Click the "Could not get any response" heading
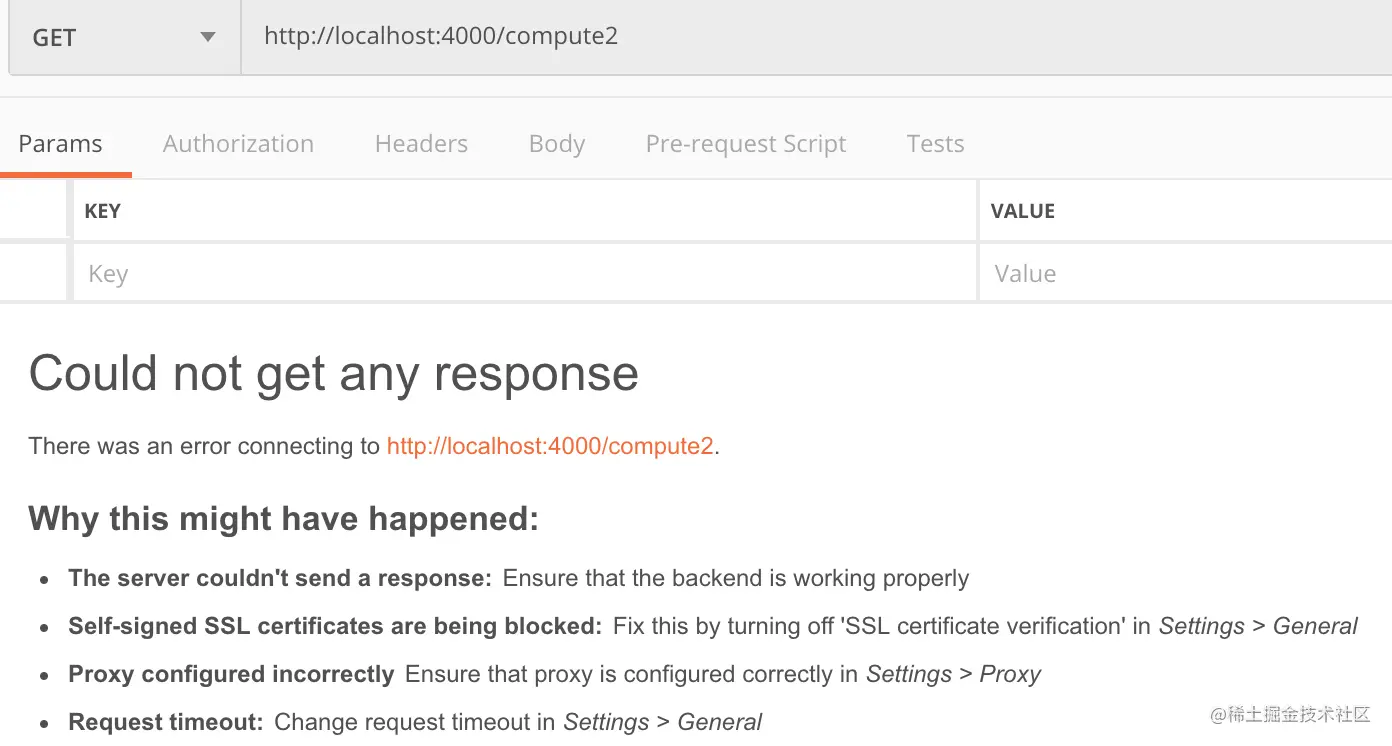The height and width of the screenshot is (746, 1392). pos(333,374)
